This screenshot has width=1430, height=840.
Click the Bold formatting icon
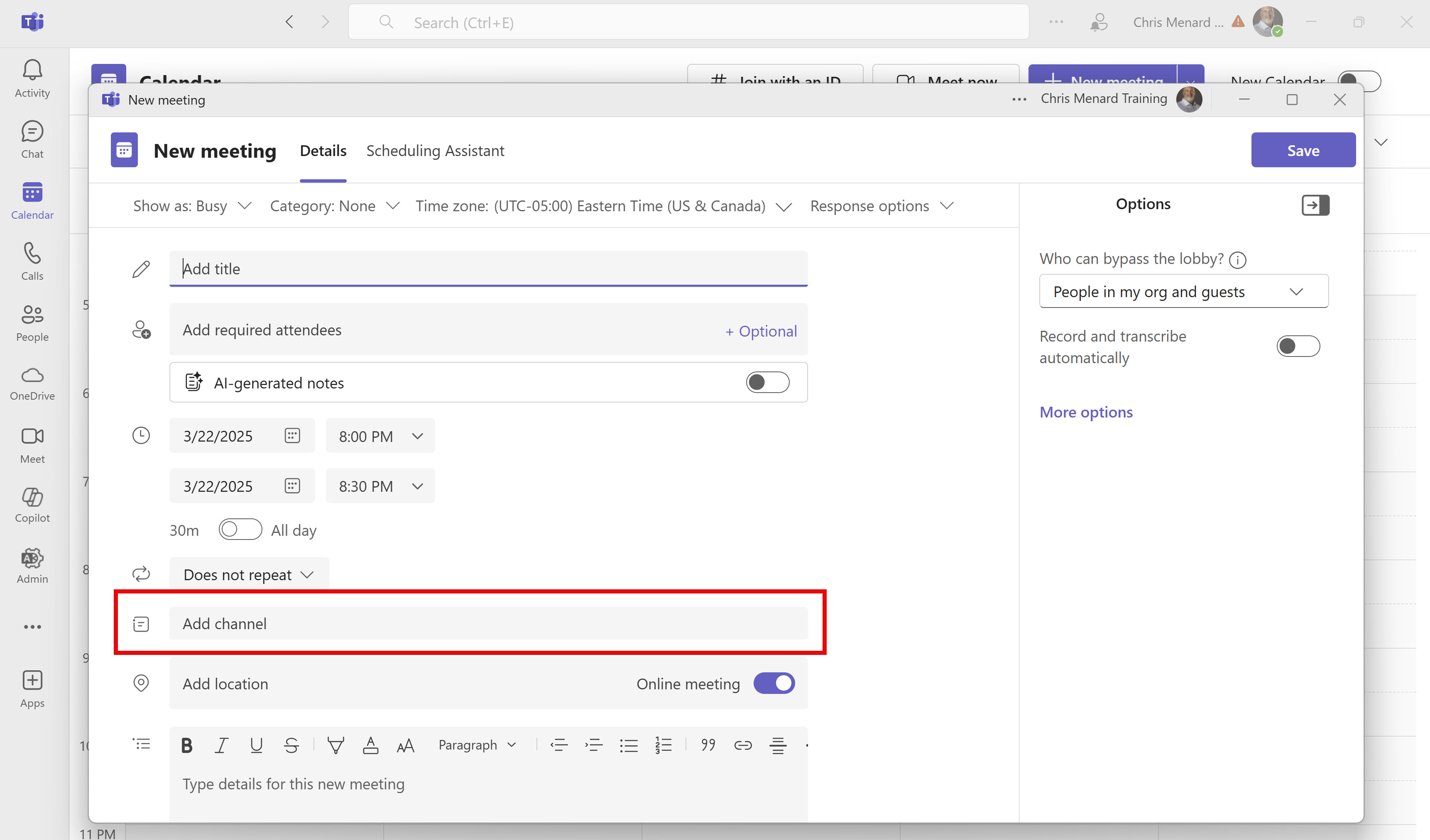187,745
